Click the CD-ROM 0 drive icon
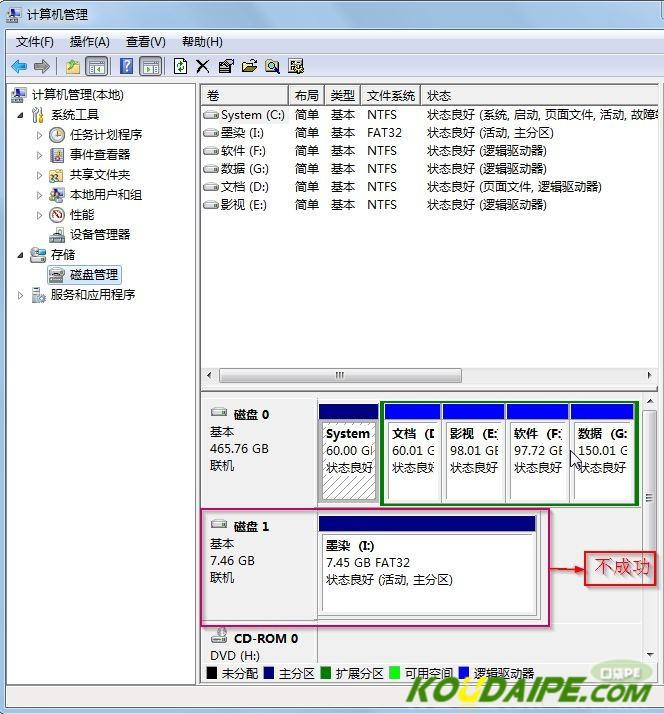Image resolution: width=664 pixels, height=714 pixels. 220,636
